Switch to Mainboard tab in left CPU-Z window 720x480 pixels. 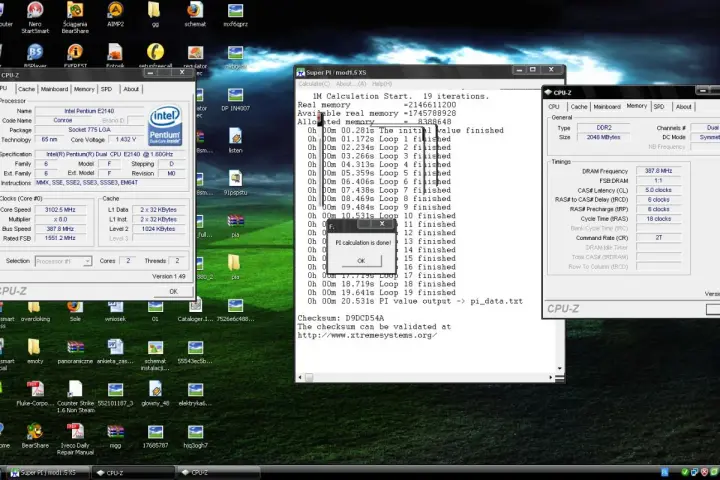point(54,89)
